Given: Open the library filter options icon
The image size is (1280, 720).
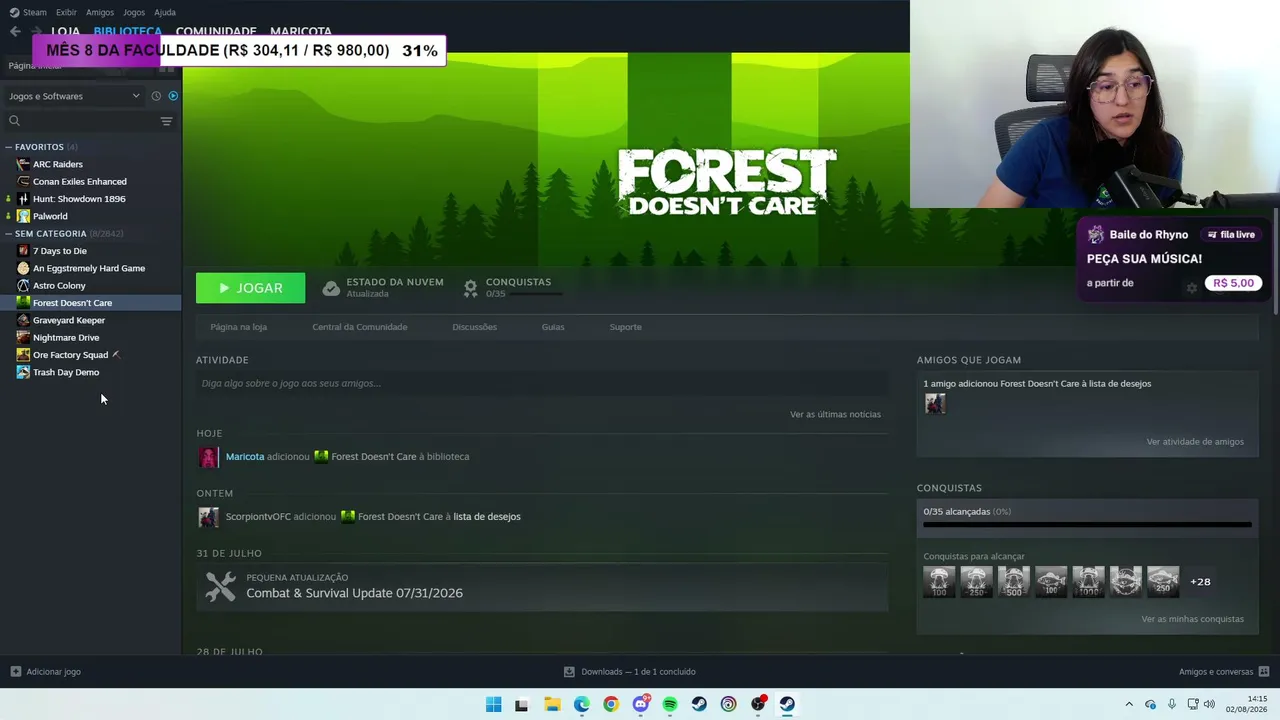Looking at the screenshot, I should [166, 121].
